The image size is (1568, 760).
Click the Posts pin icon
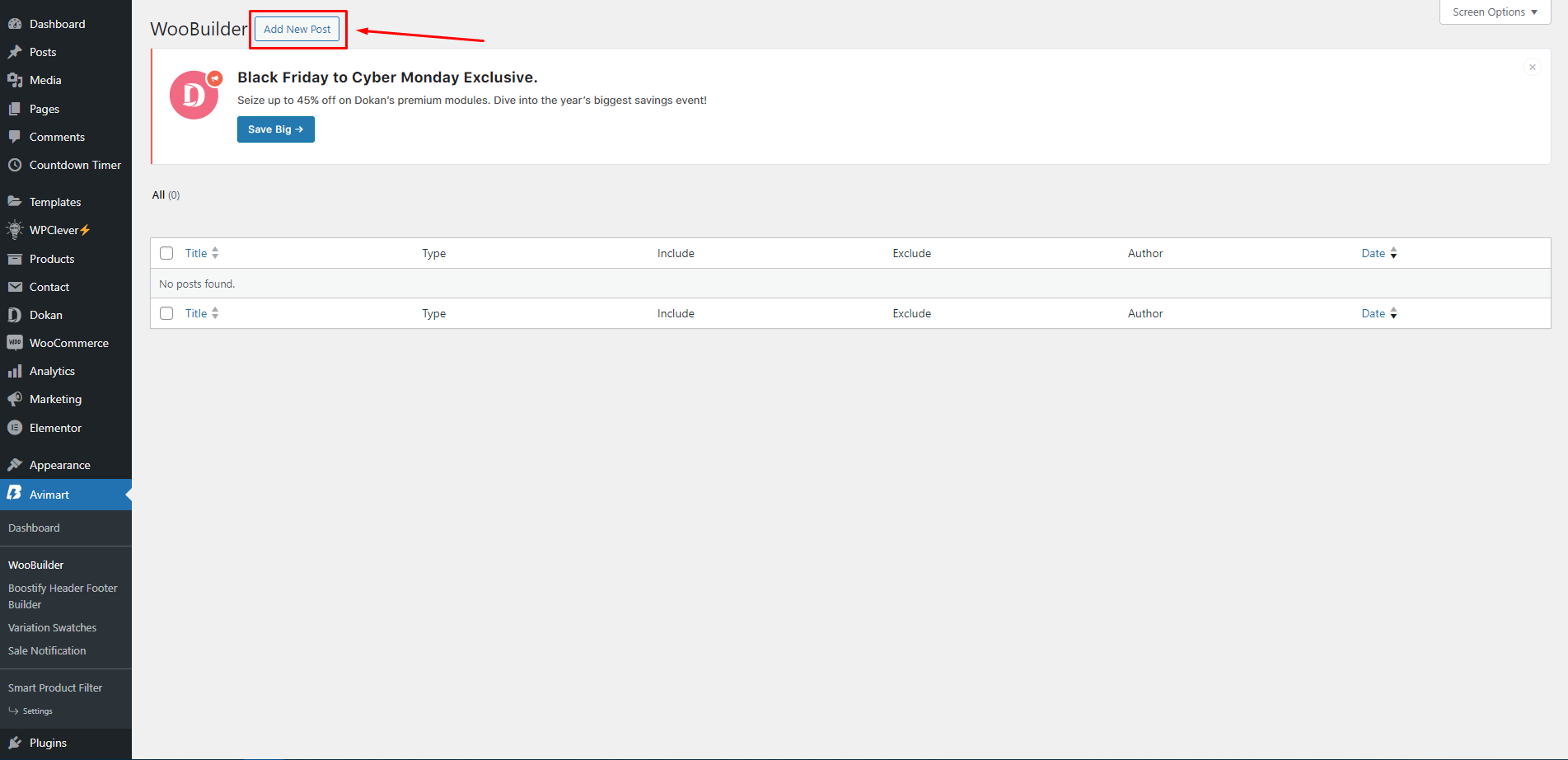[x=15, y=52]
